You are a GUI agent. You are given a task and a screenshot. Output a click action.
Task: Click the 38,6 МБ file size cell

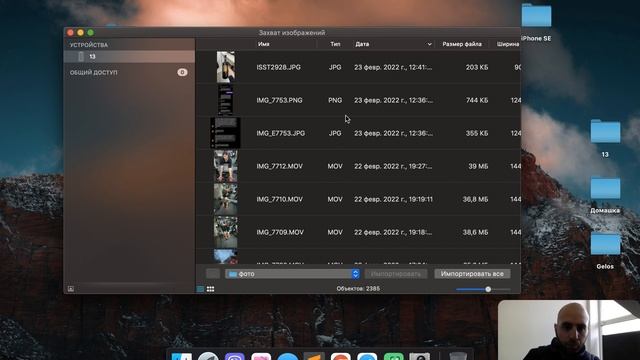click(x=475, y=232)
